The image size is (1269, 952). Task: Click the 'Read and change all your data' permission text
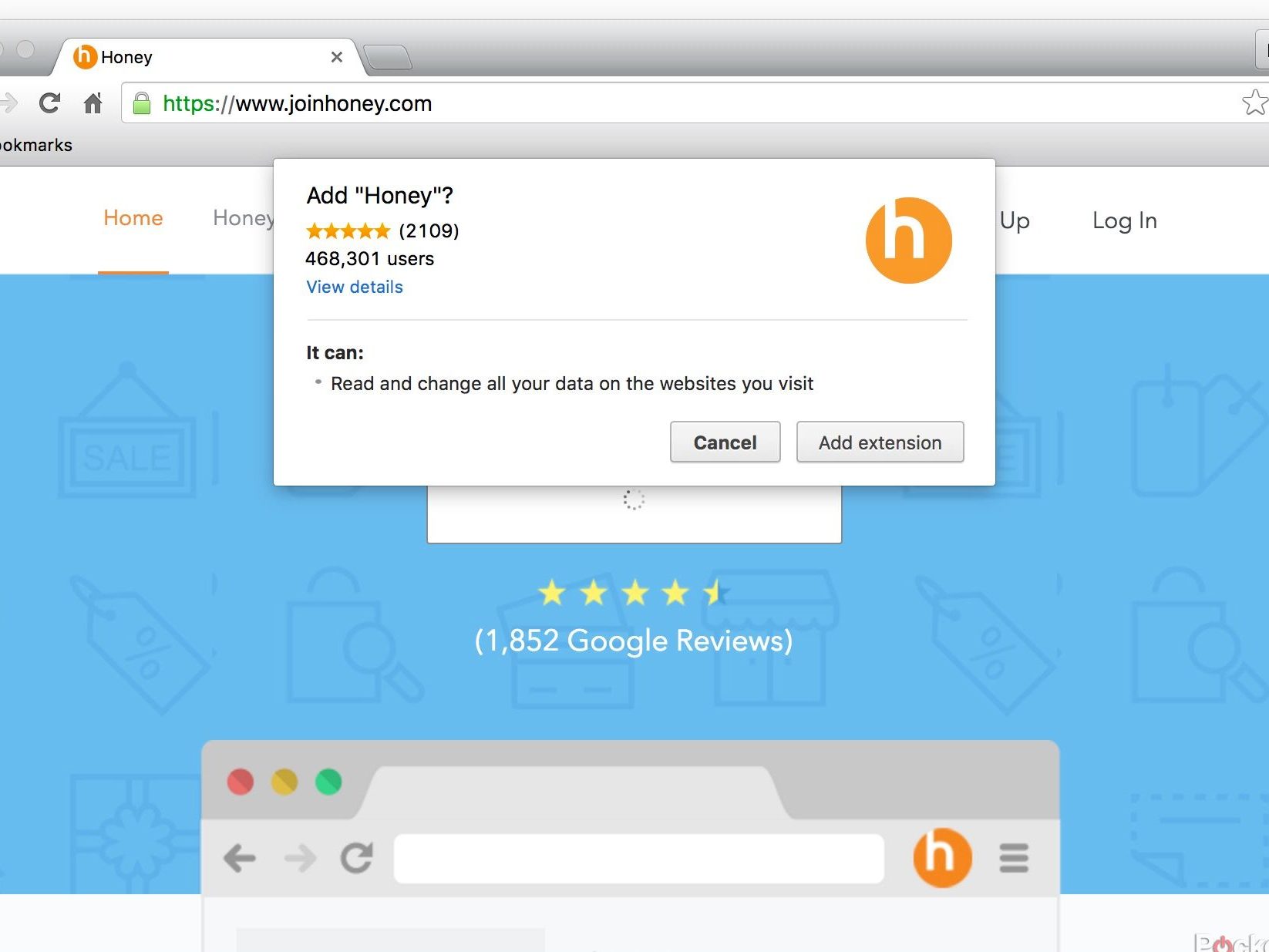click(572, 384)
